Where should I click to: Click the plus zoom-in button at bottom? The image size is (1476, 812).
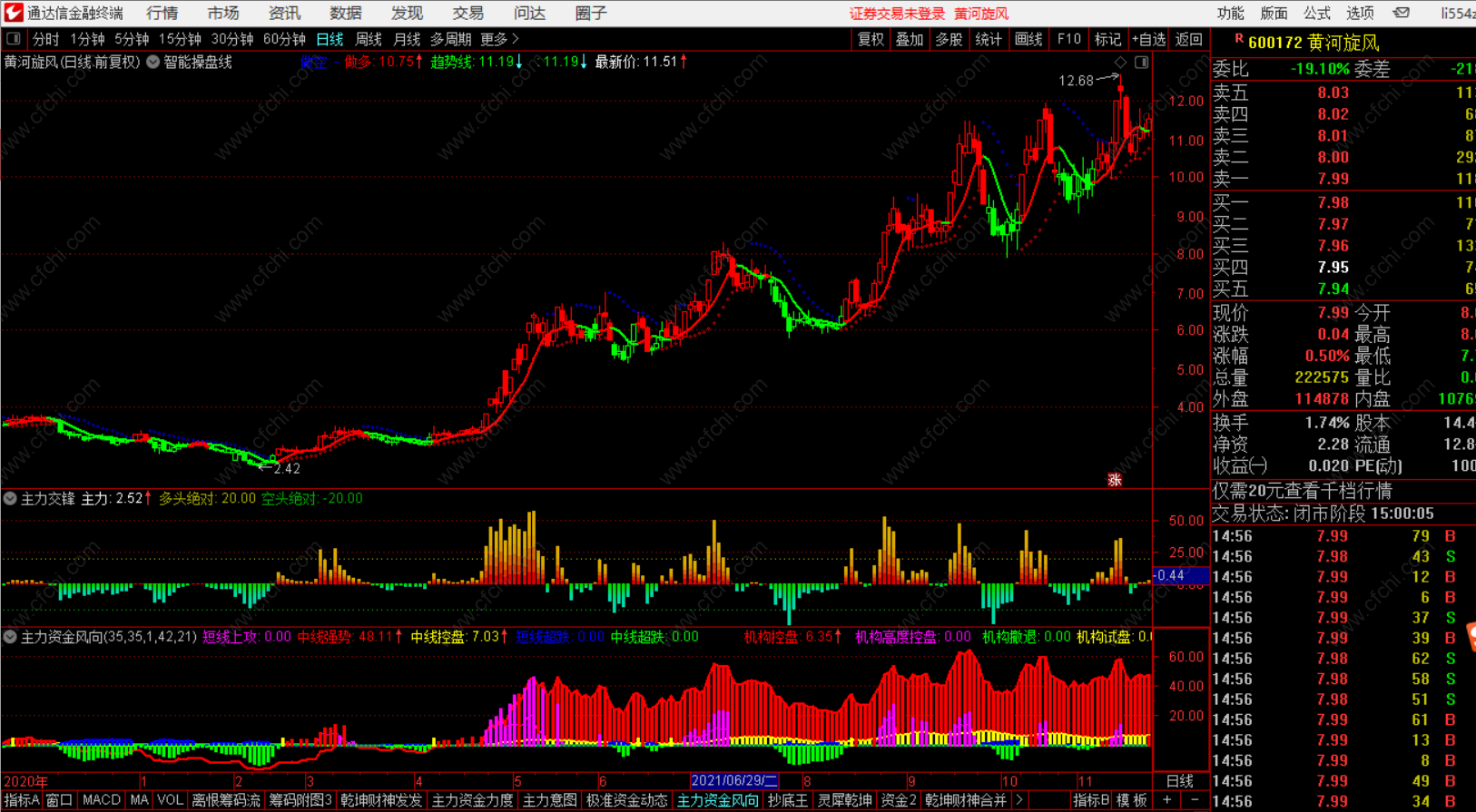(x=1167, y=800)
